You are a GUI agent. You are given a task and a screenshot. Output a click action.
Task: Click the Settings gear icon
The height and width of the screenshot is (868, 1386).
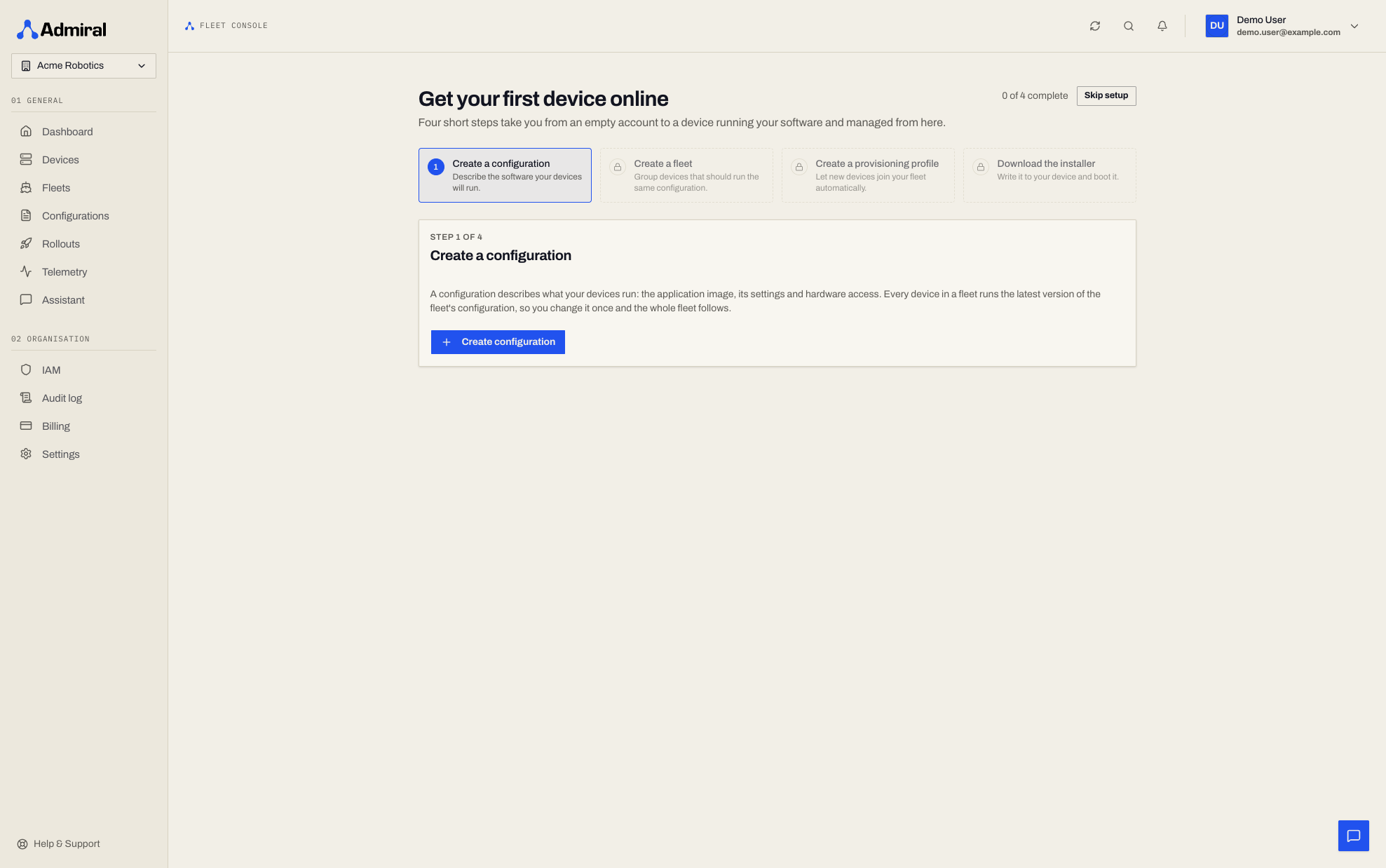(x=26, y=454)
